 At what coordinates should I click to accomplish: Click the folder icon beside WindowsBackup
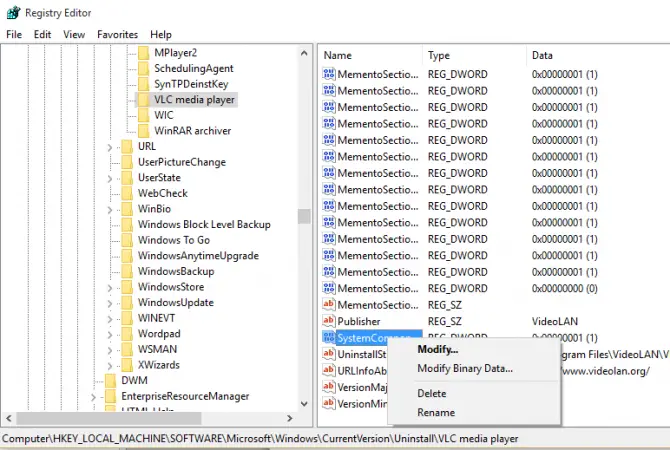click(x=127, y=271)
